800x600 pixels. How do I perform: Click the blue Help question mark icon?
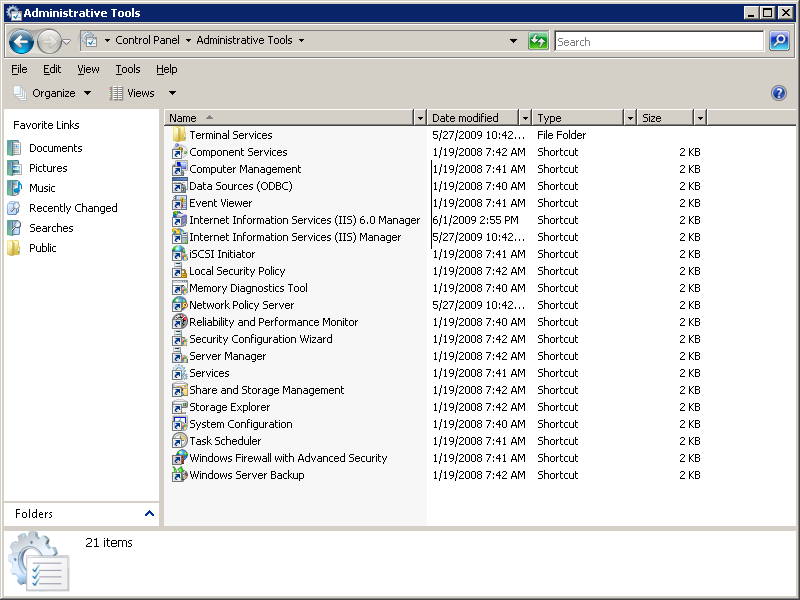tap(779, 93)
